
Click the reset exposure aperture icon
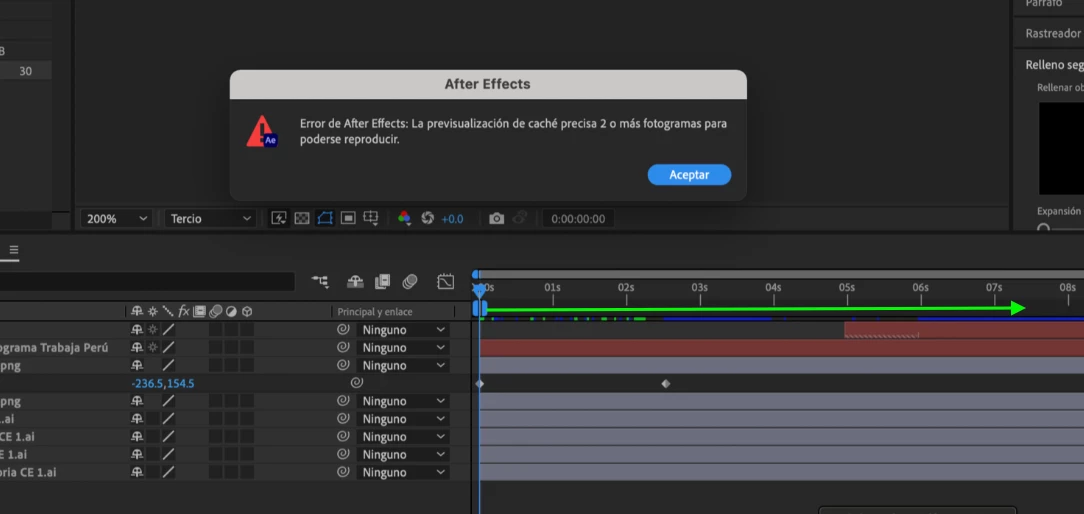(x=427, y=219)
